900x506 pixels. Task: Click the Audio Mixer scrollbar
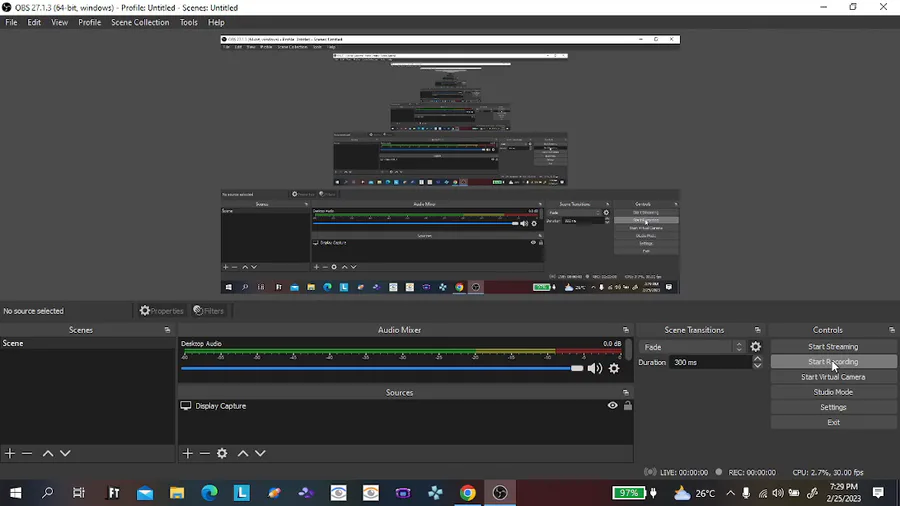(629, 350)
